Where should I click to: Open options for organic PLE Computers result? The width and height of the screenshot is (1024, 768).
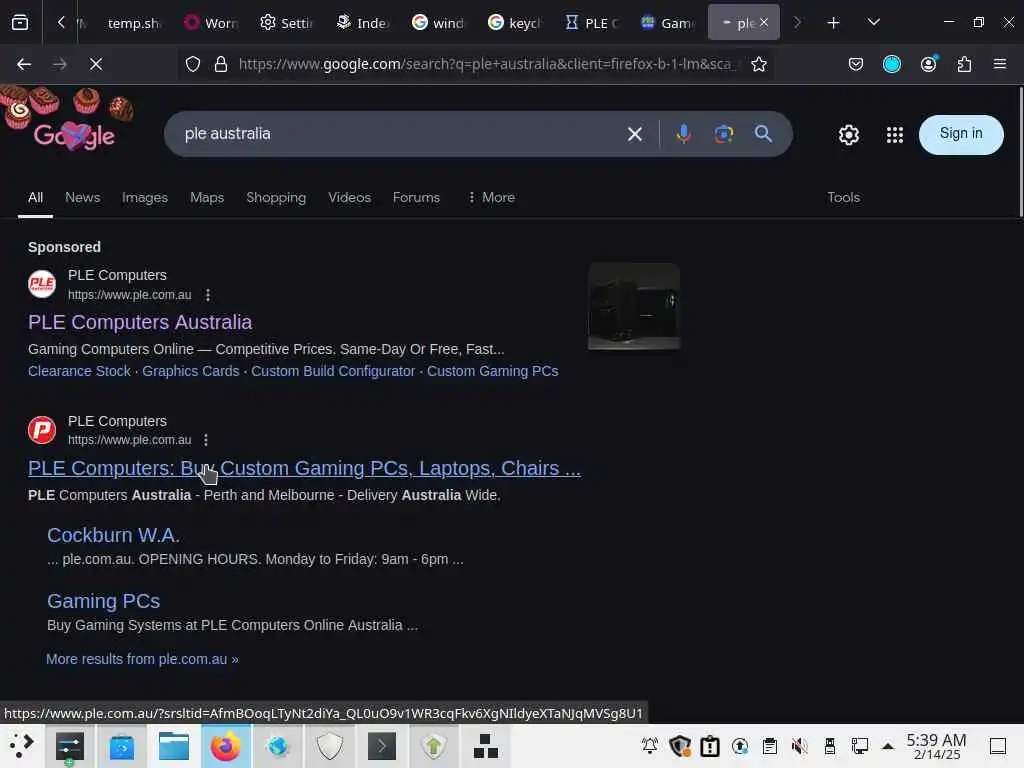pos(206,440)
